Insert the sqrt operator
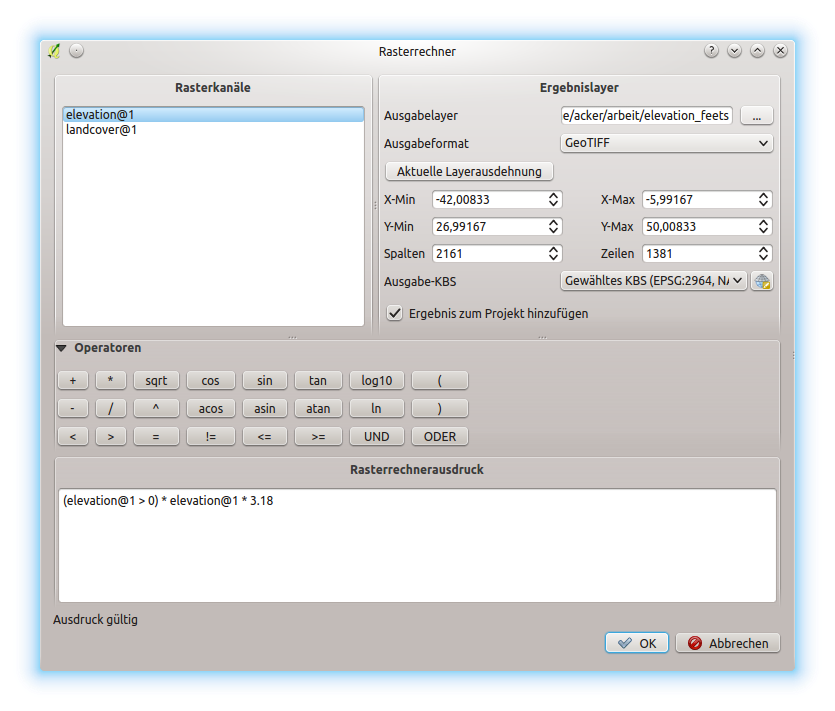 [x=156, y=381]
